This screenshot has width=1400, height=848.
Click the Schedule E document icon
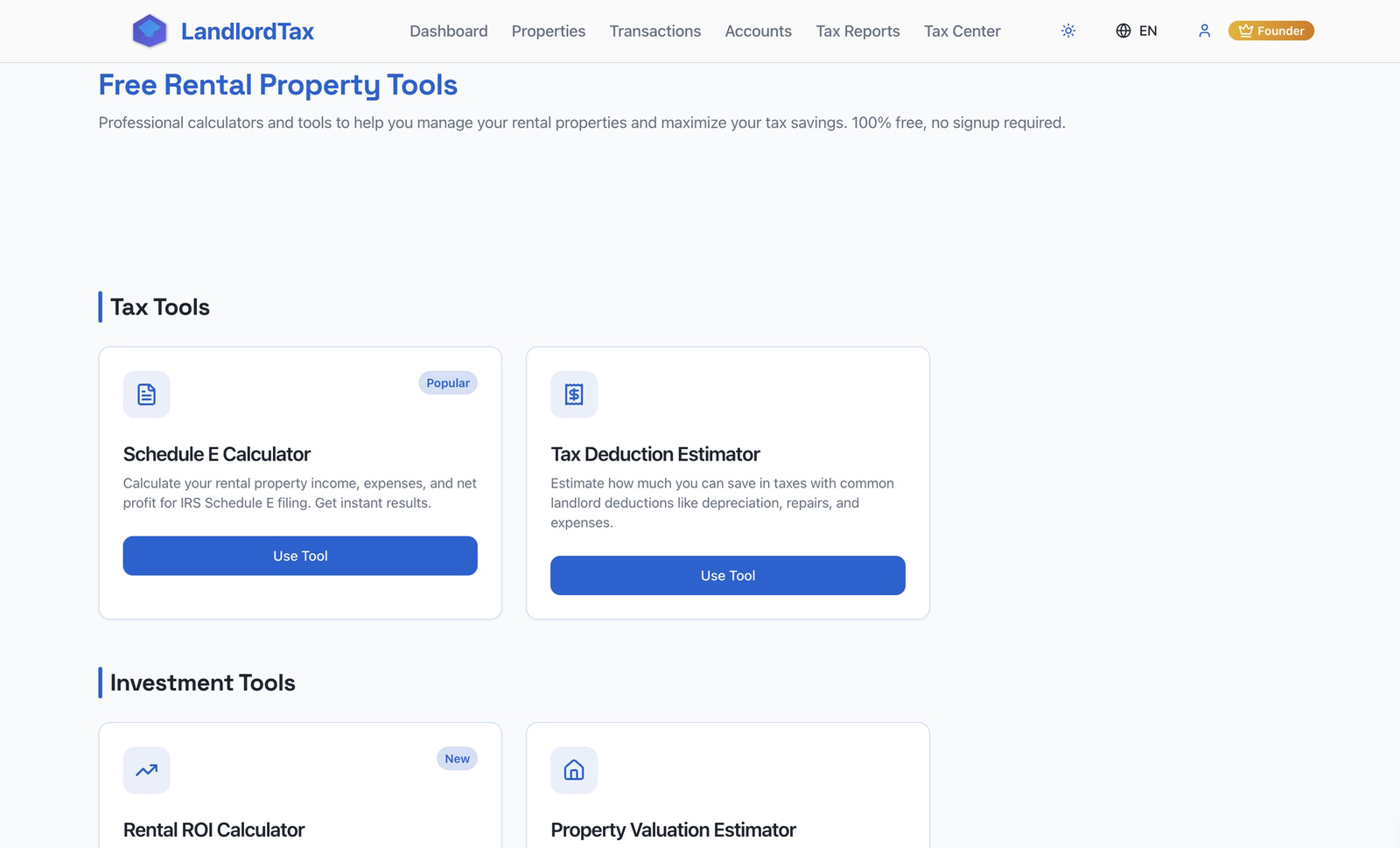[x=146, y=395]
